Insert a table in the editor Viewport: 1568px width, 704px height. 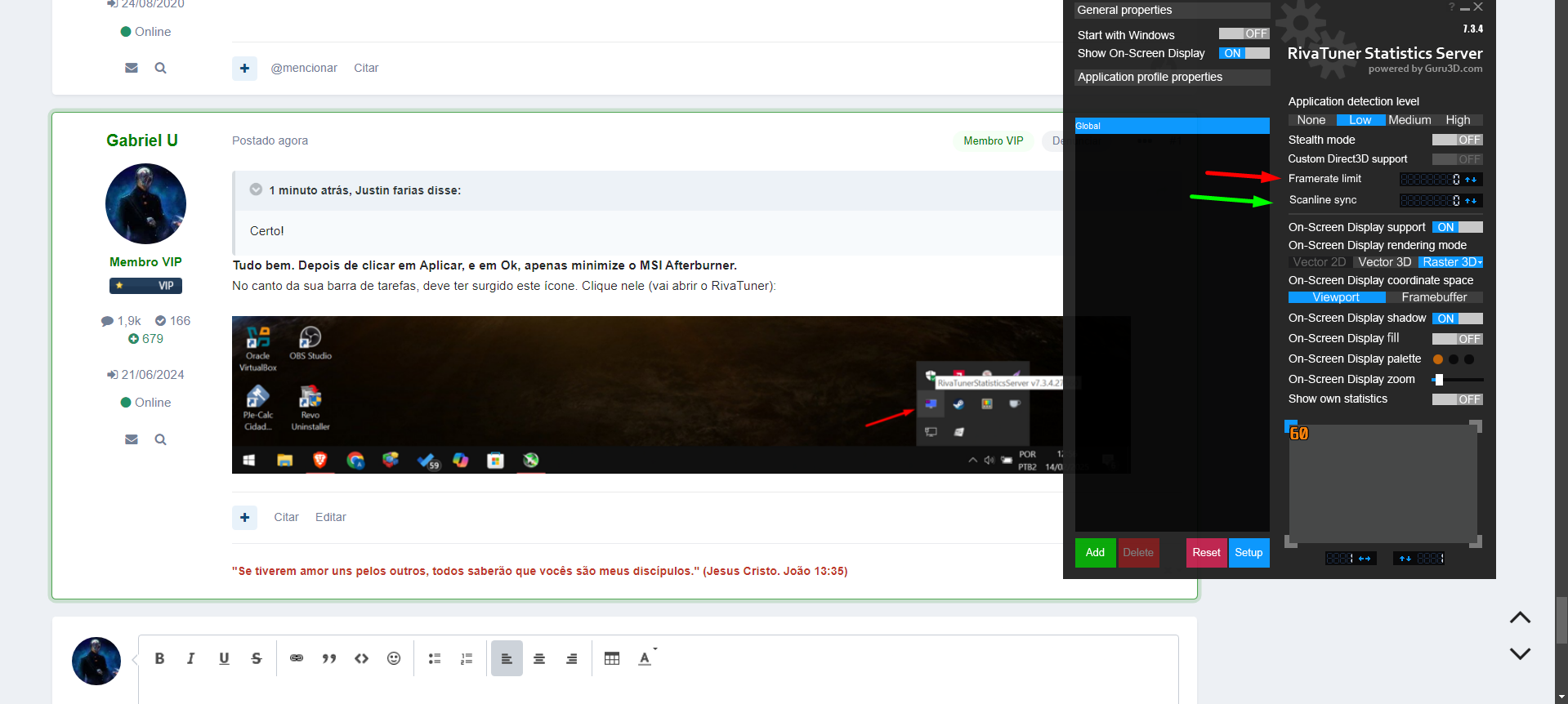pos(612,658)
